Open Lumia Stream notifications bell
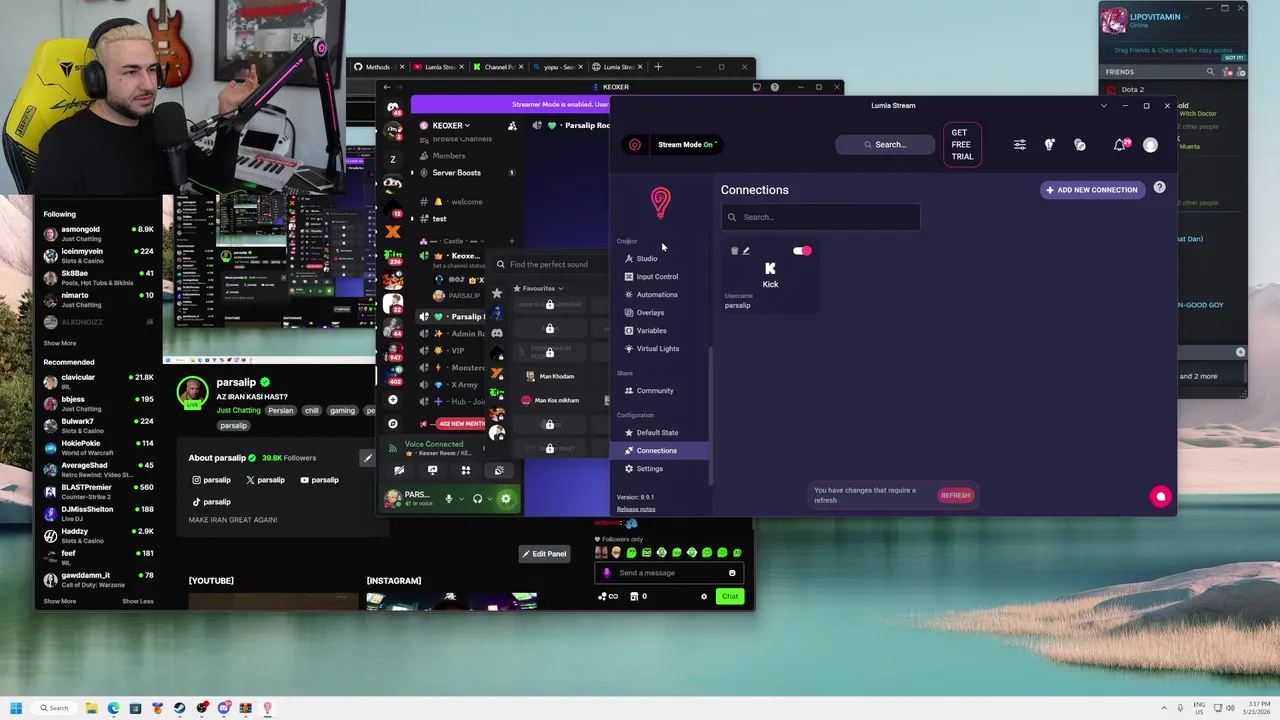Image resolution: width=1280 pixels, height=720 pixels. pyautogui.click(x=1120, y=145)
